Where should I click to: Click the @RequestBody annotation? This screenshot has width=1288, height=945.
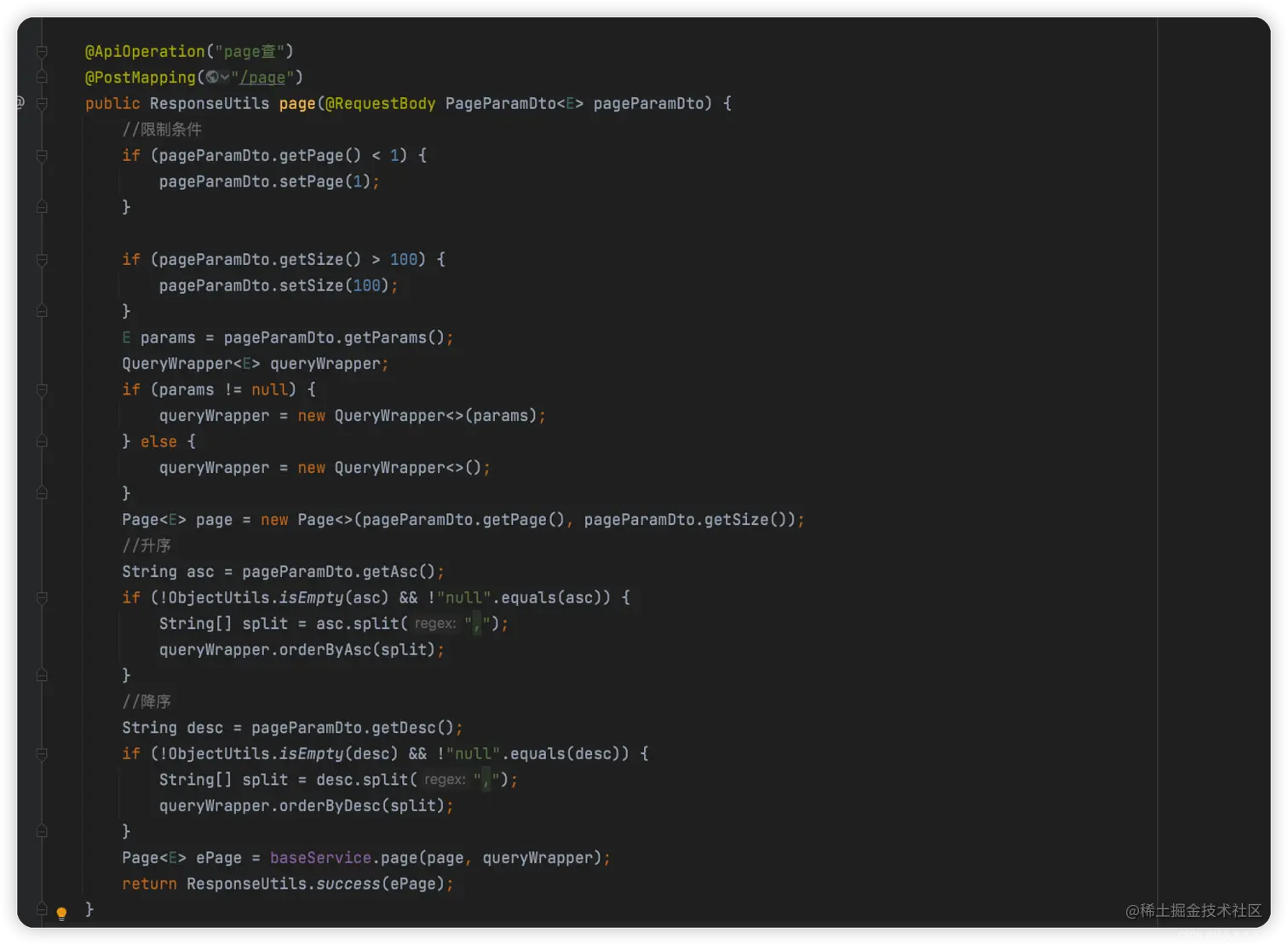380,103
